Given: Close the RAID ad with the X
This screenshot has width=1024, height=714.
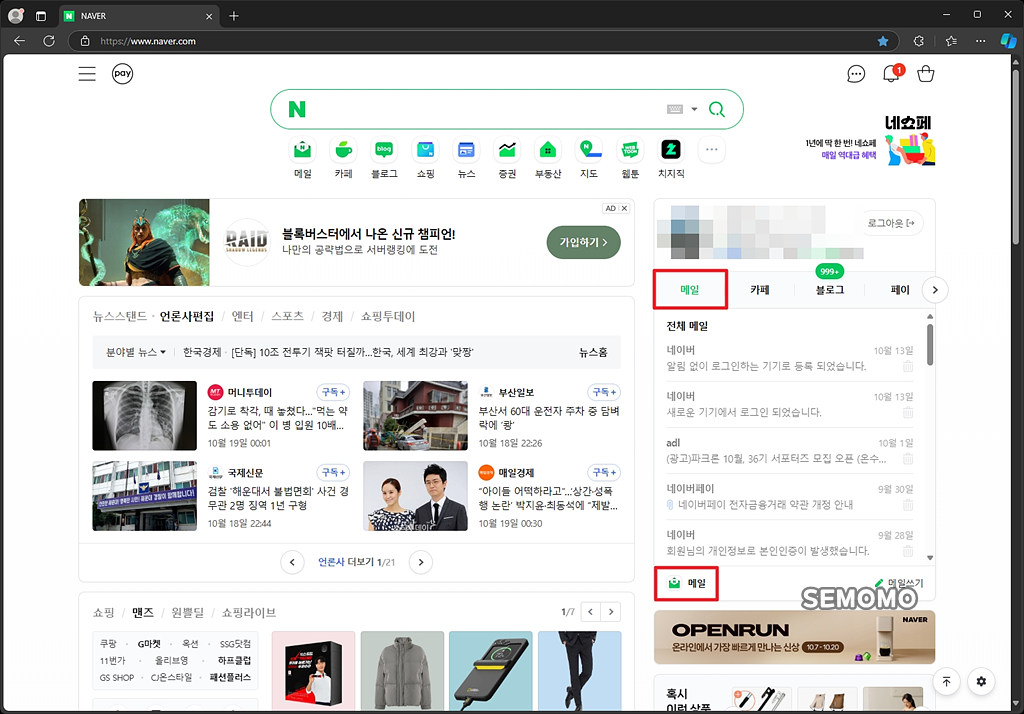Looking at the screenshot, I should click(624, 208).
